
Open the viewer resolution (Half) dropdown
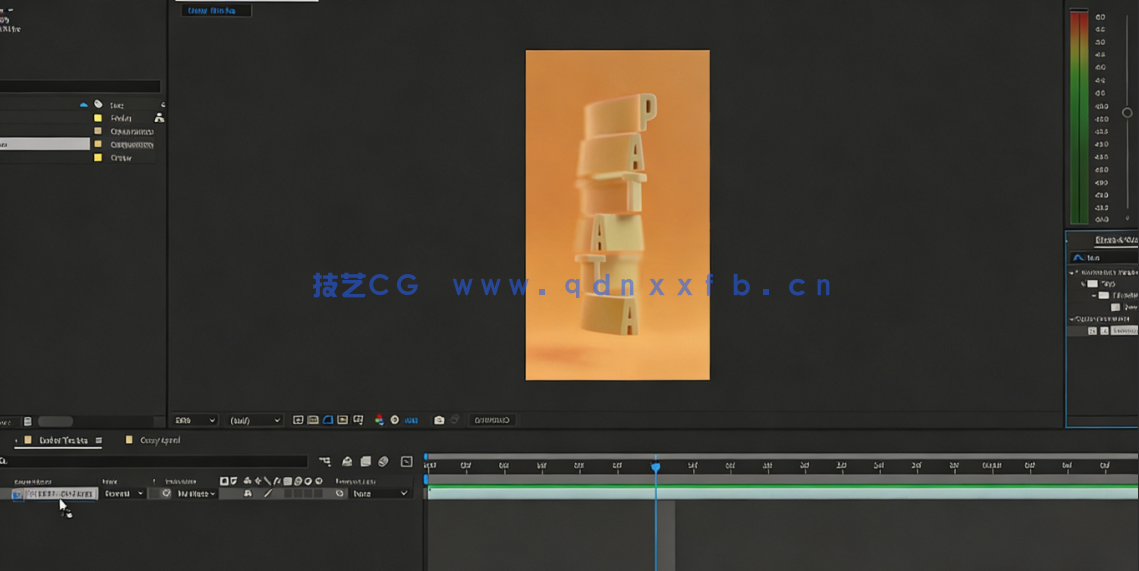point(254,420)
